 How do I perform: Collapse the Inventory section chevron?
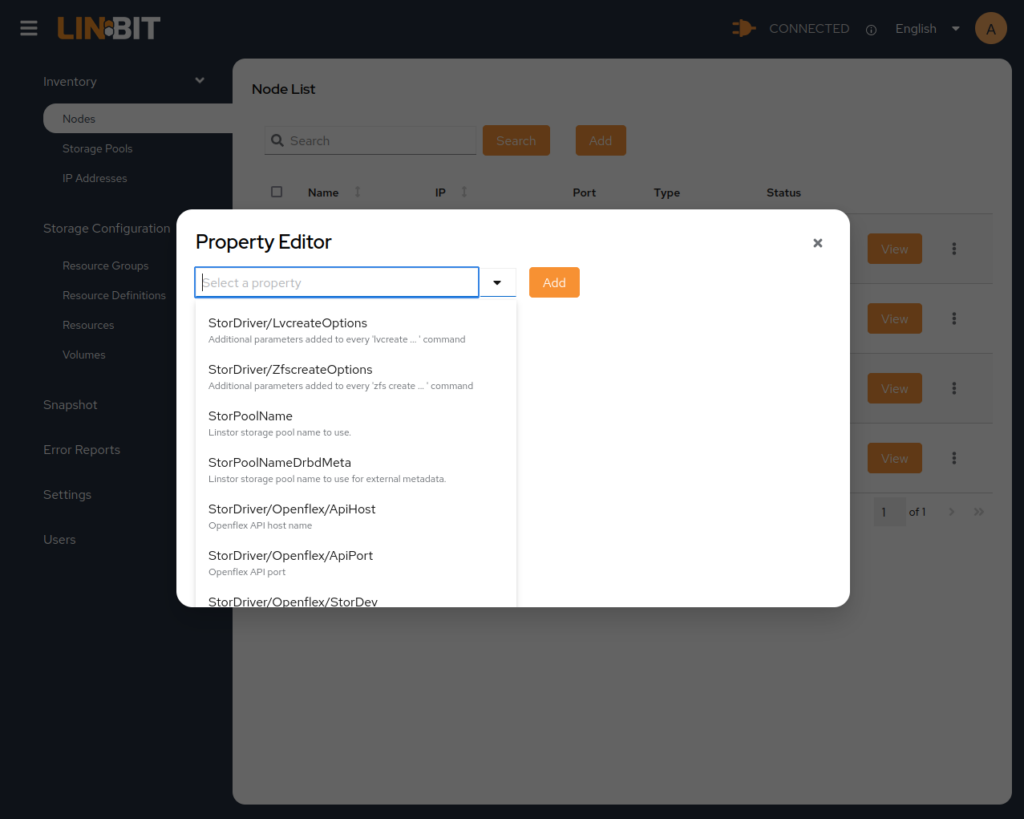point(200,80)
